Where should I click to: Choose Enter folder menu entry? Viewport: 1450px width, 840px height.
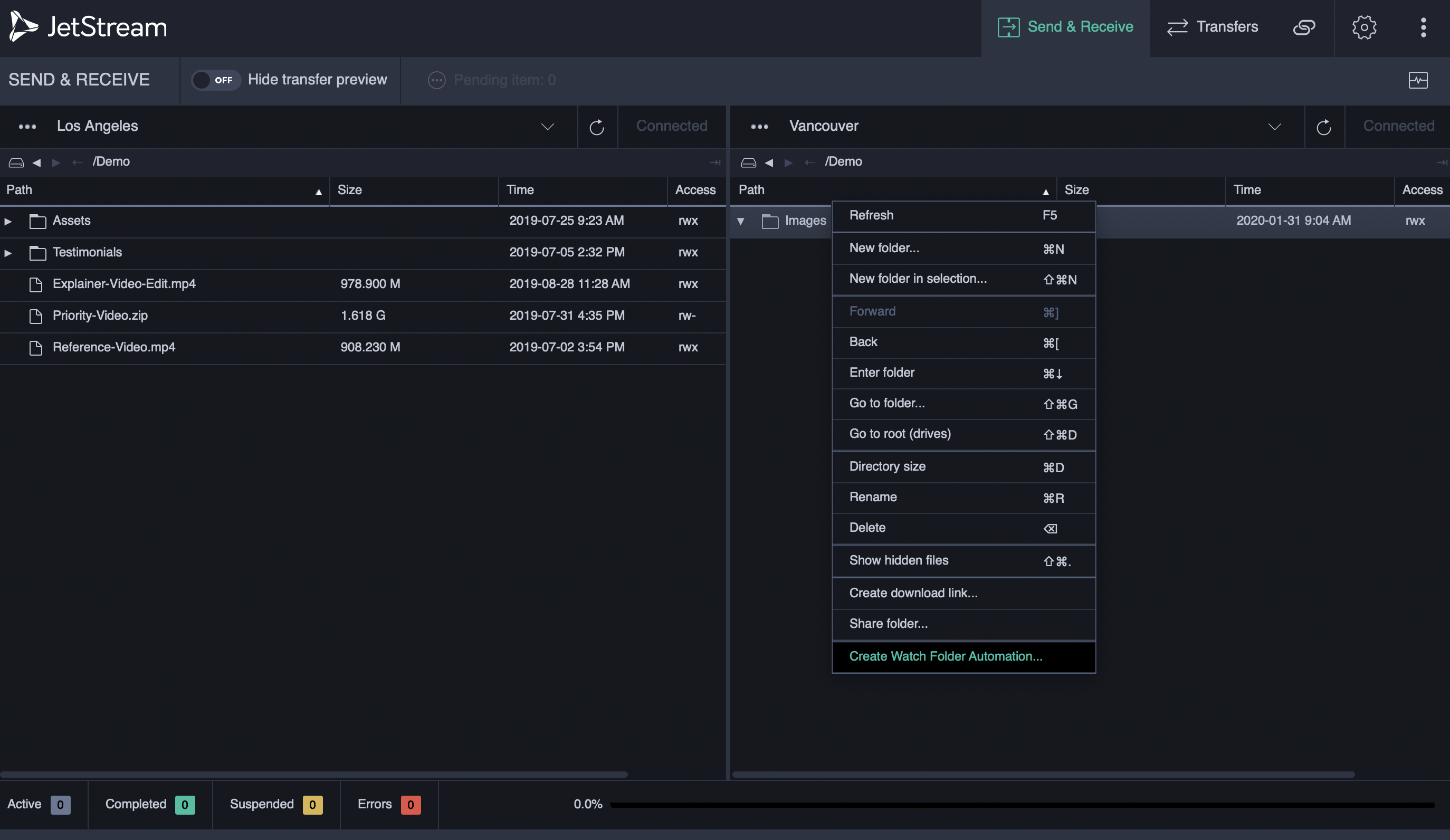tap(963, 373)
